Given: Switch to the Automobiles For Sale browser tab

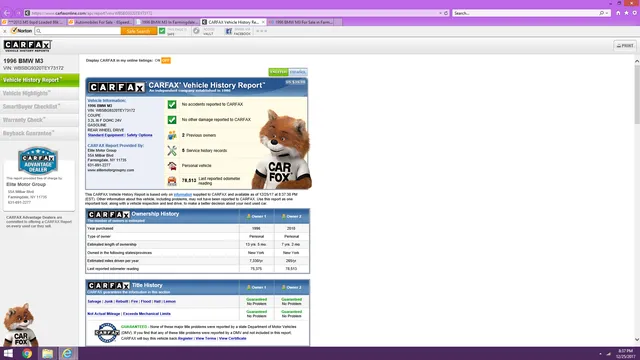Looking at the screenshot, I should pos(100,22).
